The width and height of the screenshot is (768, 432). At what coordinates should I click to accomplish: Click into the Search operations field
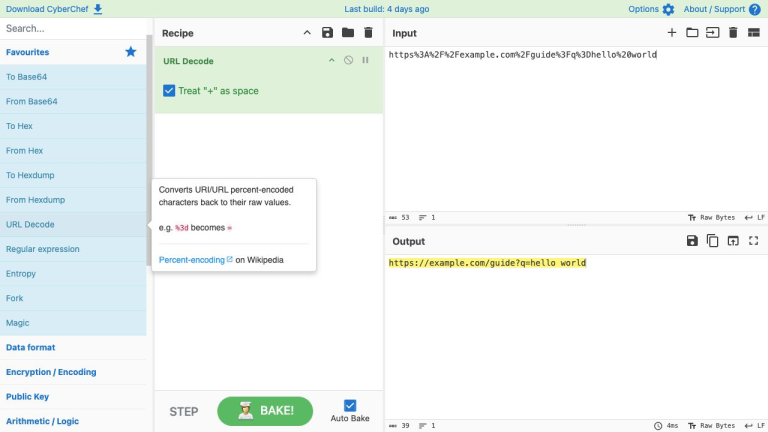73,28
